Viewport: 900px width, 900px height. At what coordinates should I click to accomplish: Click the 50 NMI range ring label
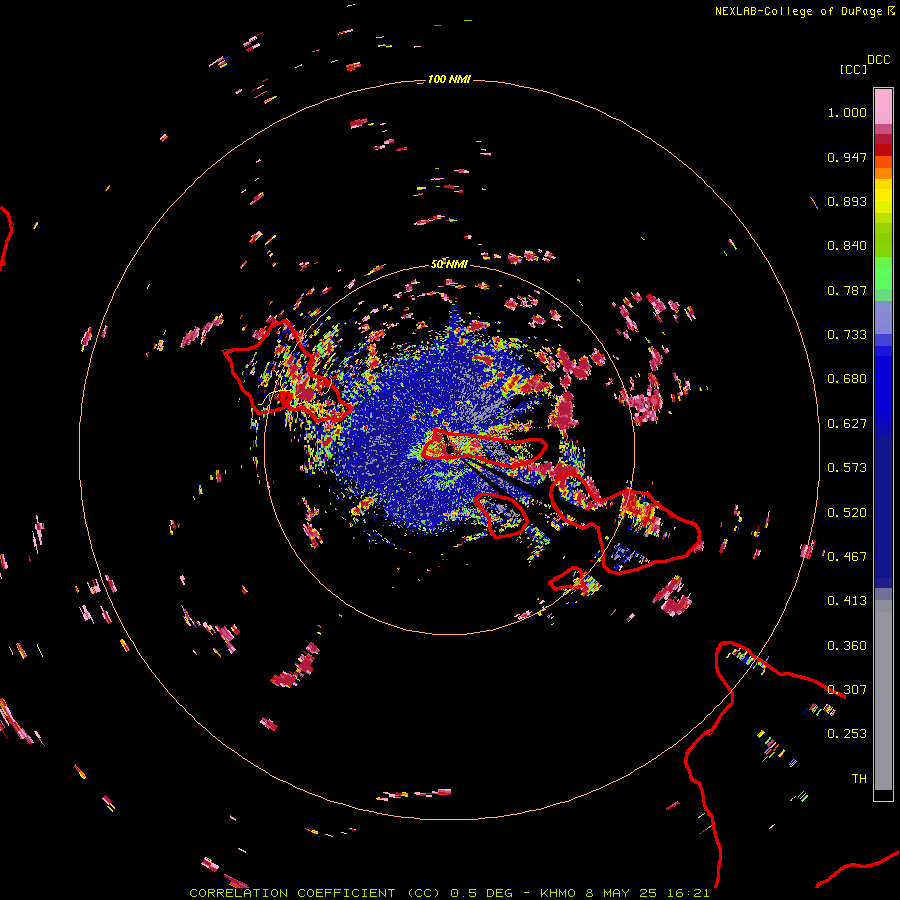coord(449,264)
